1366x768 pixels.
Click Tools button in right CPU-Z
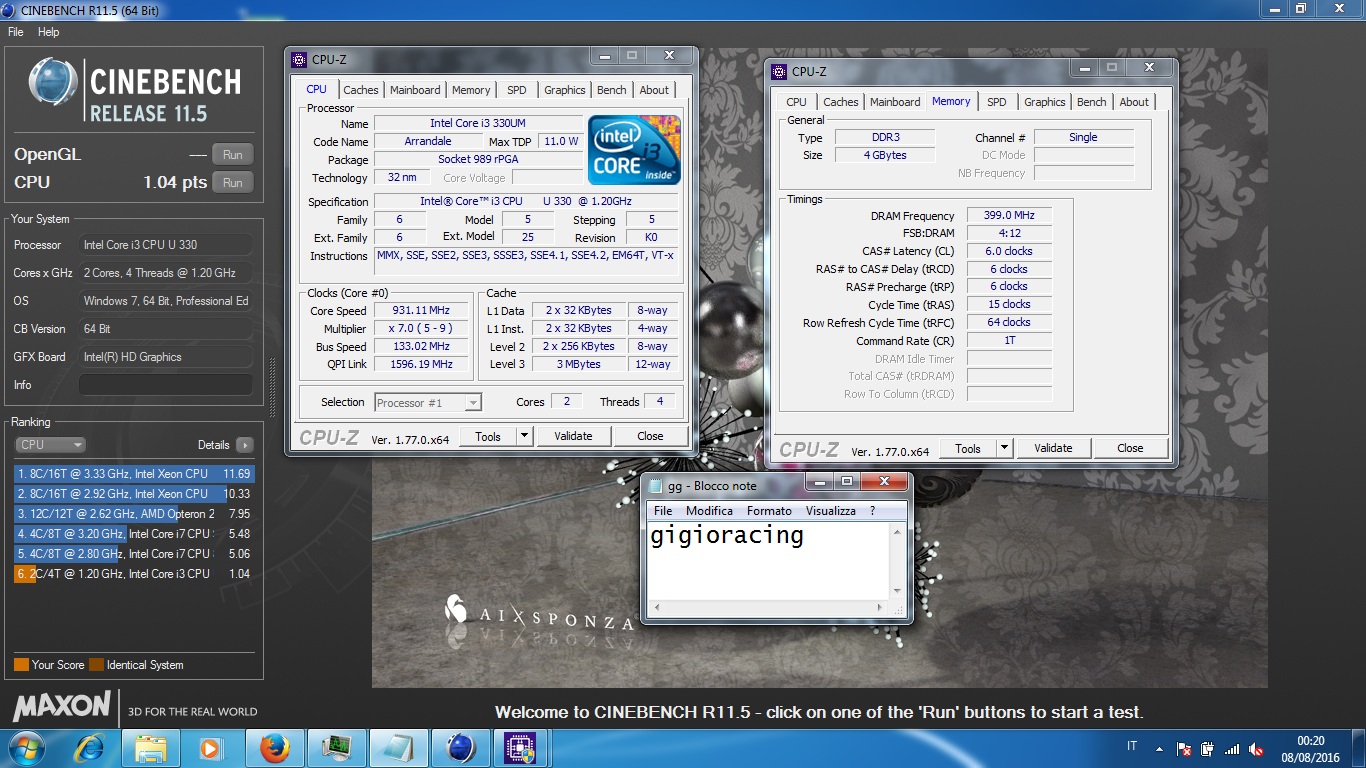coord(968,448)
